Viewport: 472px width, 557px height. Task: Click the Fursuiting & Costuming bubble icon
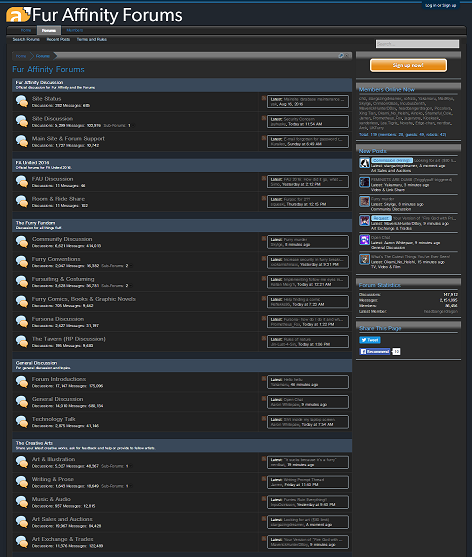pos(22,282)
